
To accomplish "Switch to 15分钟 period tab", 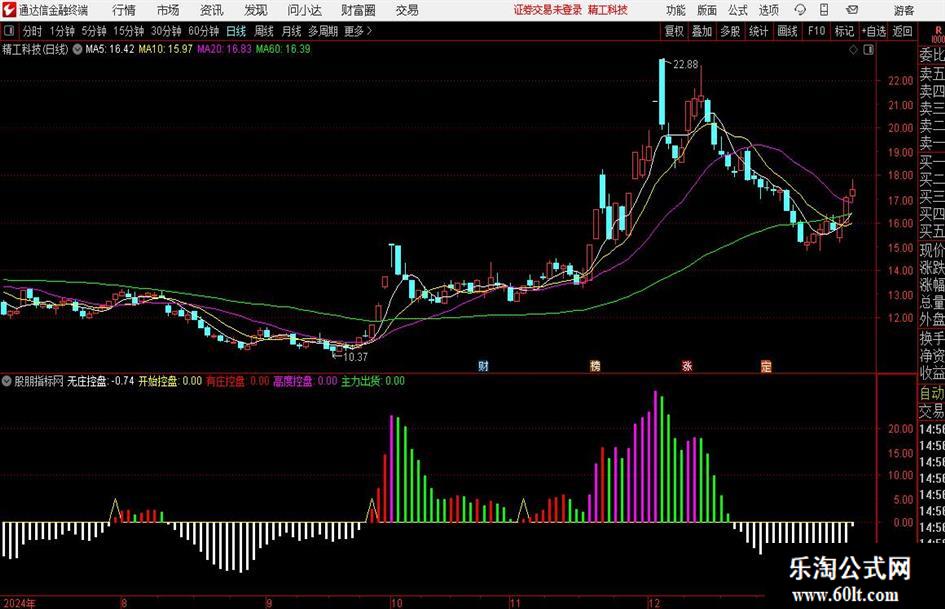I will click(x=129, y=31).
